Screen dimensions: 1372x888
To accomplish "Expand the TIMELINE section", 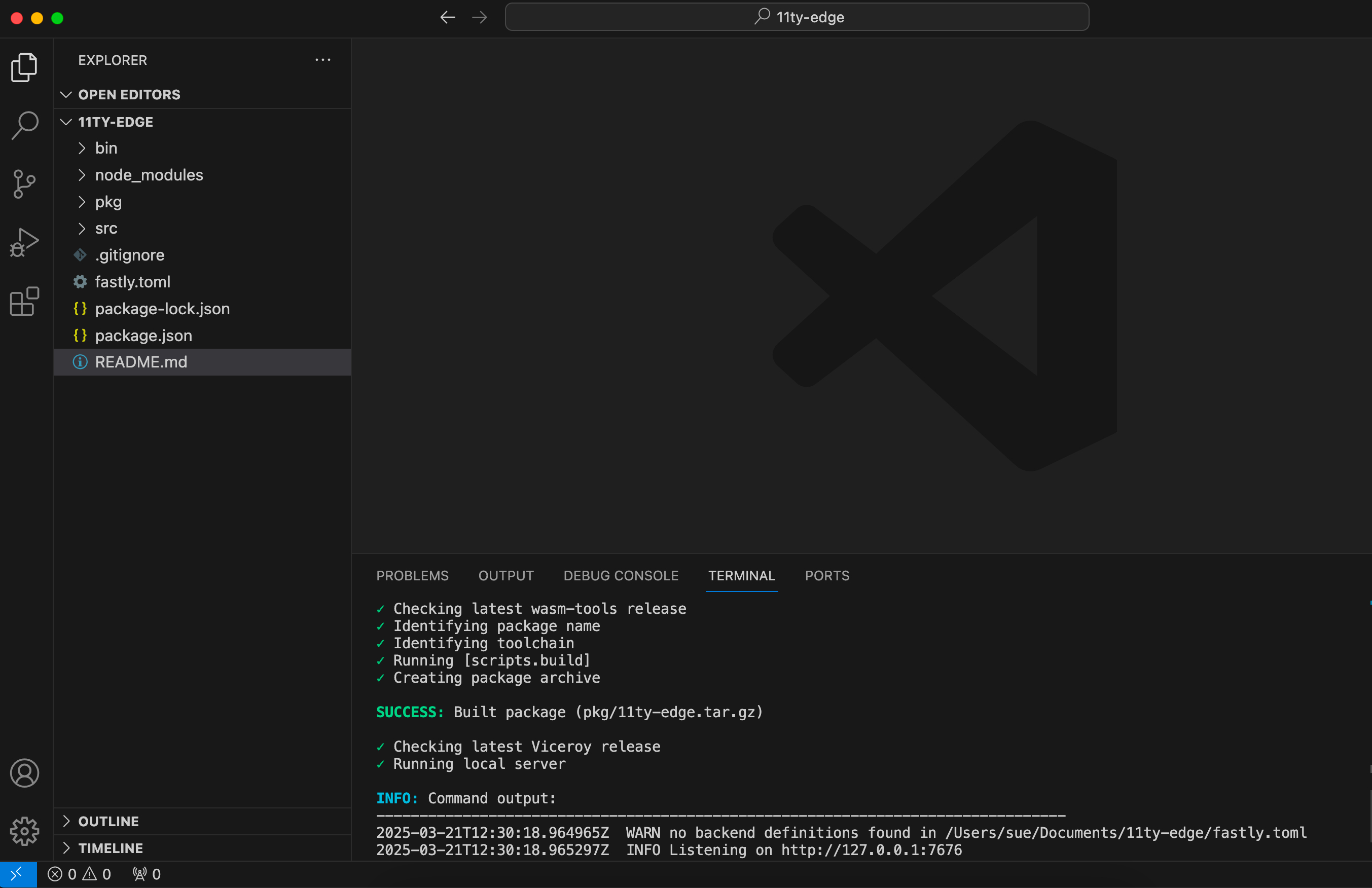I will tap(66, 848).
